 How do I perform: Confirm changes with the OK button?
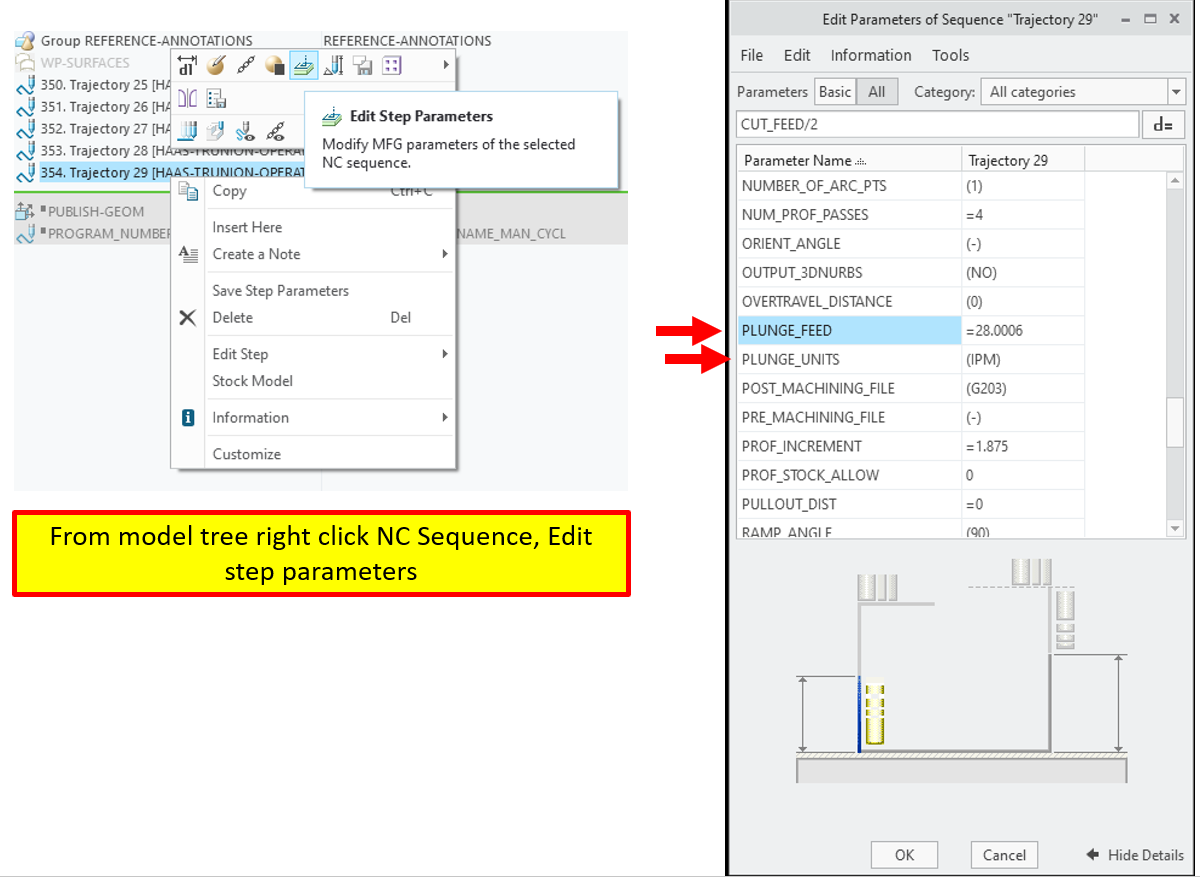[904, 855]
